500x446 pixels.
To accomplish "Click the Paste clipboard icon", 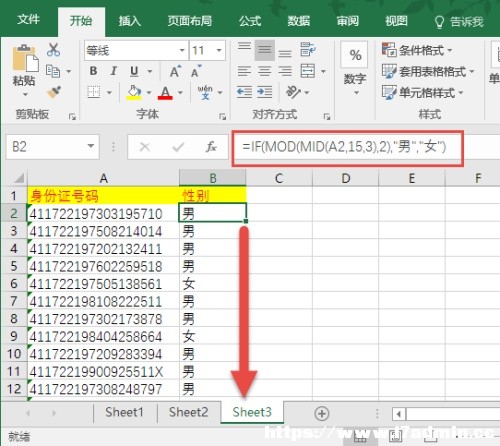I will pos(25,59).
